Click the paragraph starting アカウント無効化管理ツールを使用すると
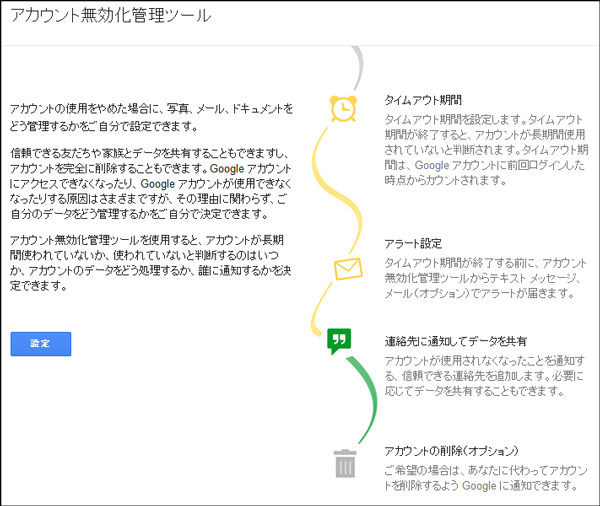This screenshot has width=600, height=506. [x=150, y=263]
